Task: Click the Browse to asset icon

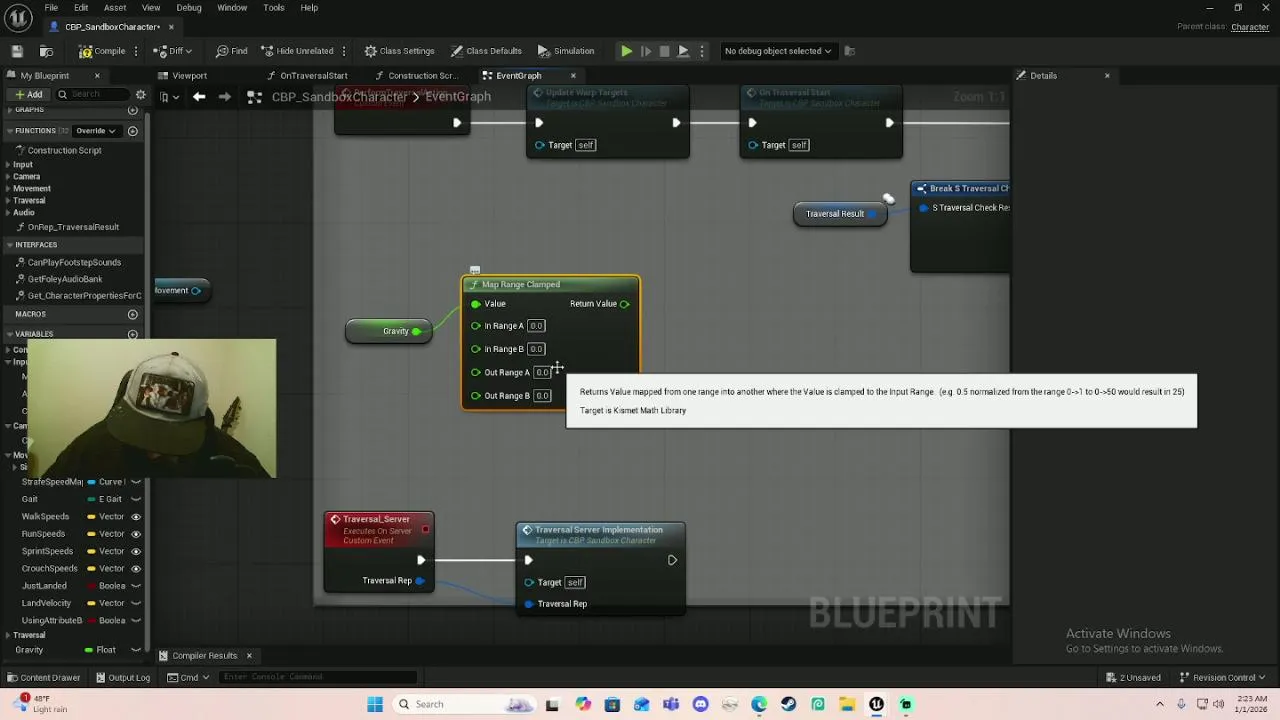Action: pyautogui.click(x=46, y=51)
